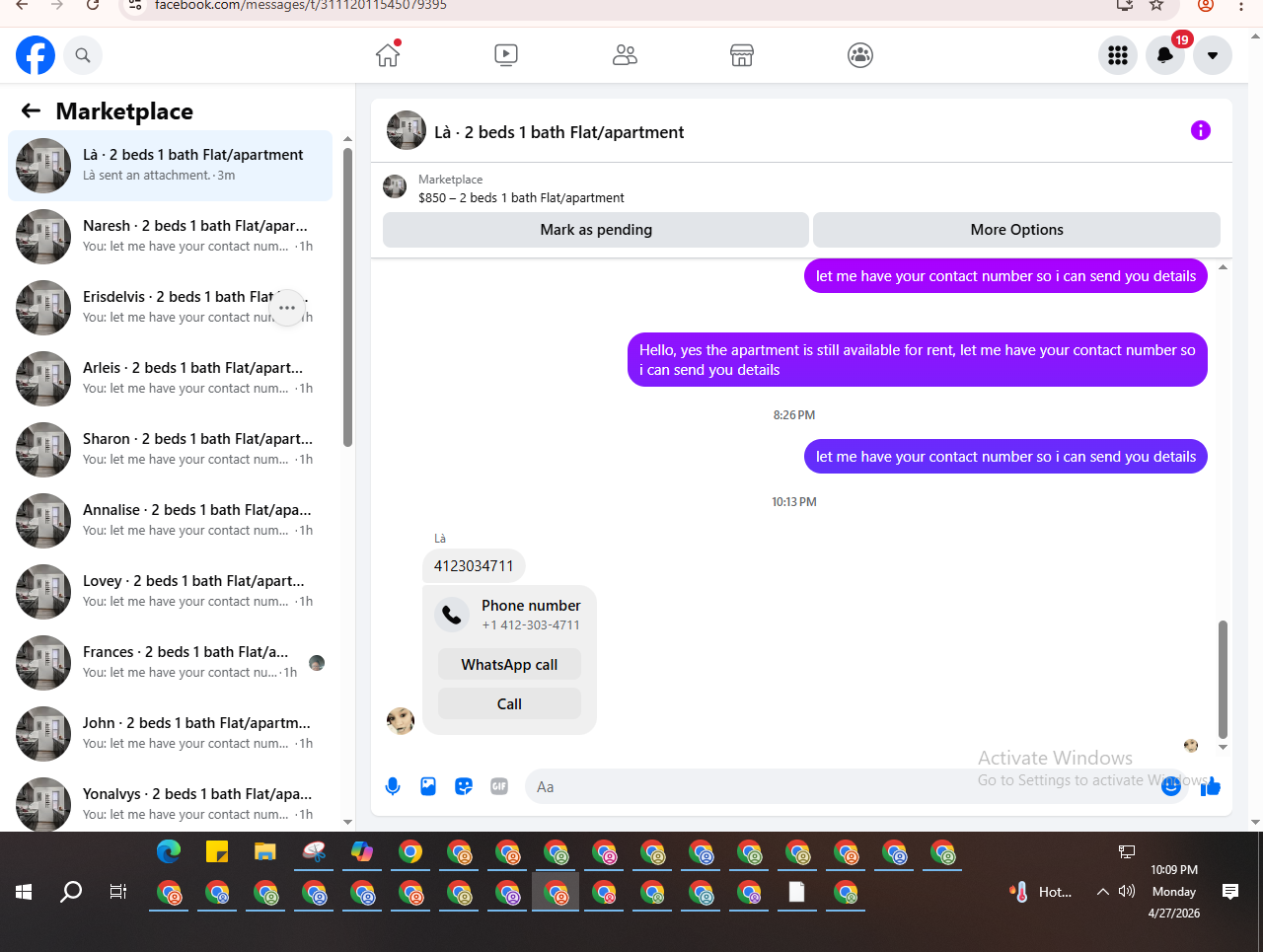Open the John conversation
This screenshot has height=952, width=1263.
(170, 734)
